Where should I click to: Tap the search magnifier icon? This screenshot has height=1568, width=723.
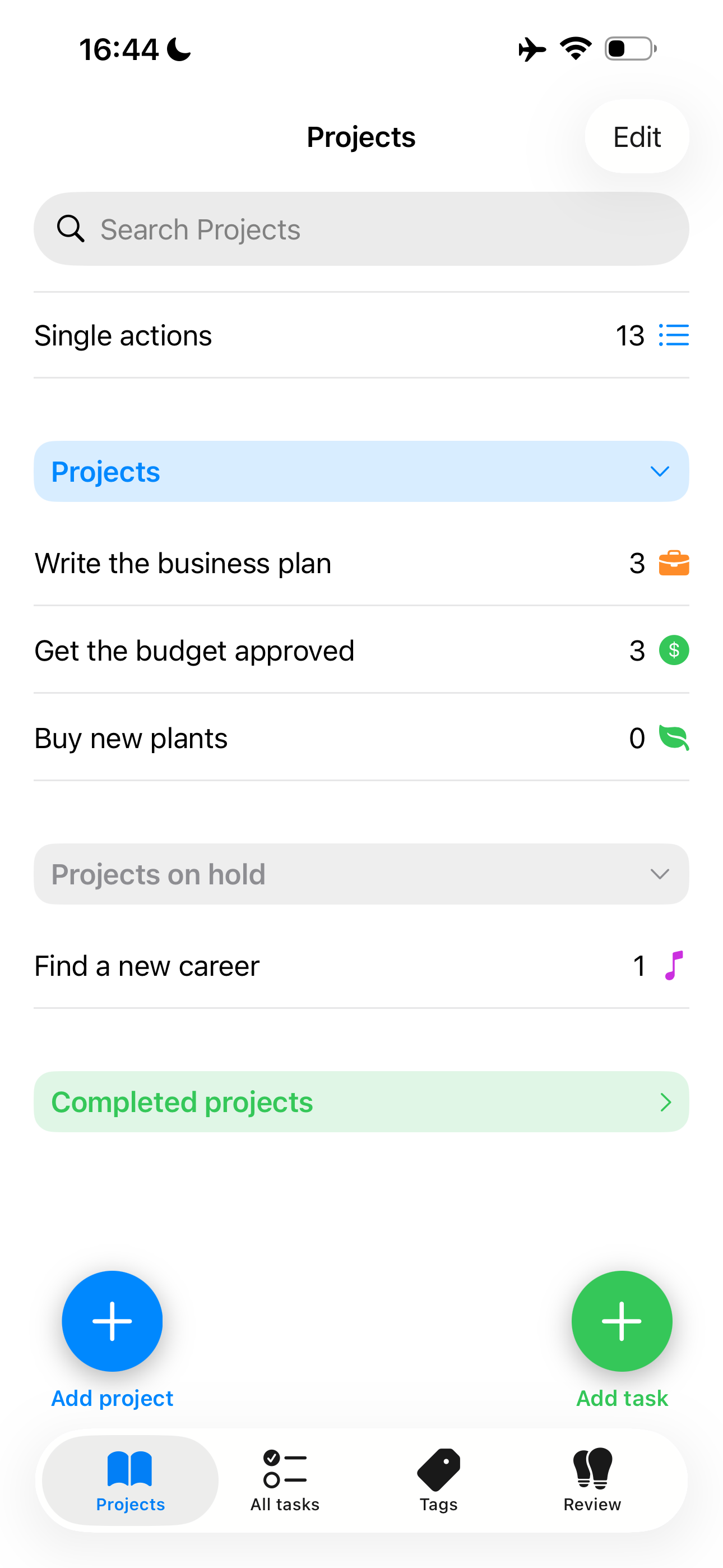[x=71, y=229]
